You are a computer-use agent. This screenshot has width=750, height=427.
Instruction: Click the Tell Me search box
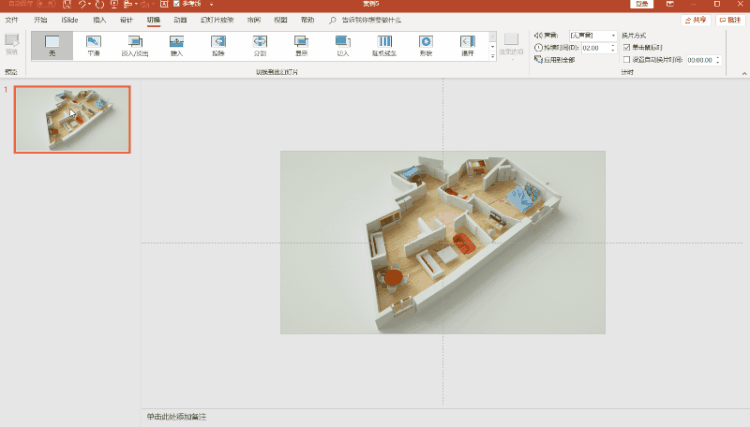pyautogui.click(x=371, y=20)
